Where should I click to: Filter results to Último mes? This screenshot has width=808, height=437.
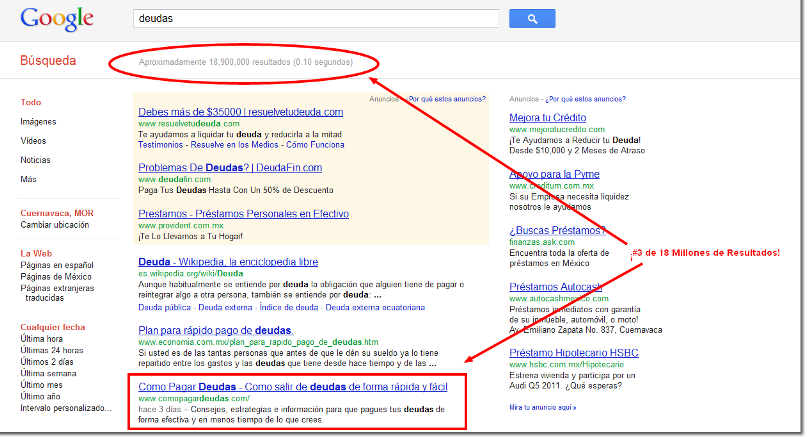(41, 385)
